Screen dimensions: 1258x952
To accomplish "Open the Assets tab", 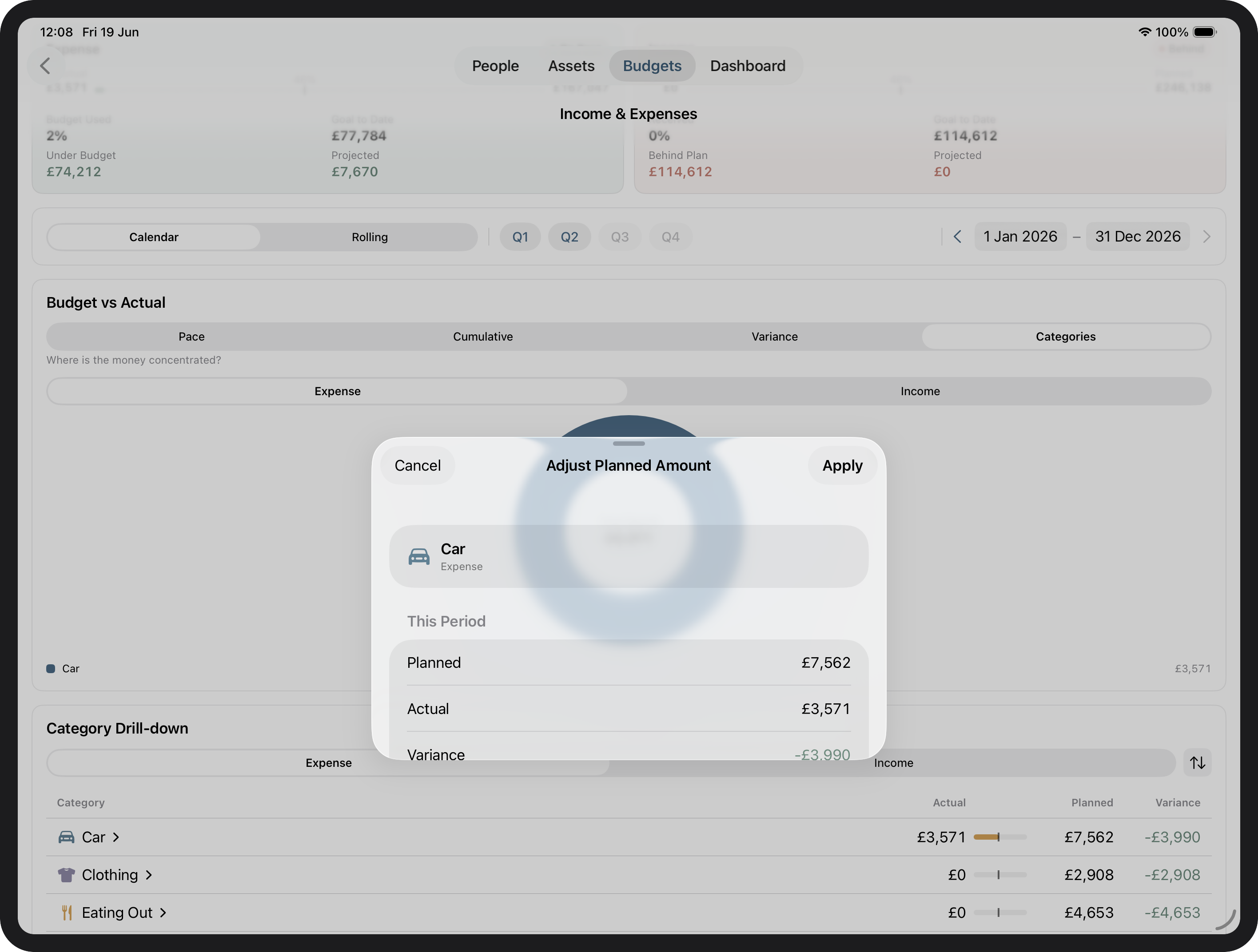I will 571,66.
